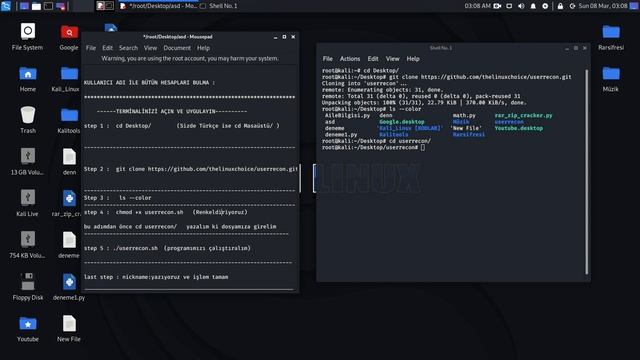Click the 'Step 3 : ls --color' line
This screenshot has height=360, width=640.
click(x=118, y=198)
